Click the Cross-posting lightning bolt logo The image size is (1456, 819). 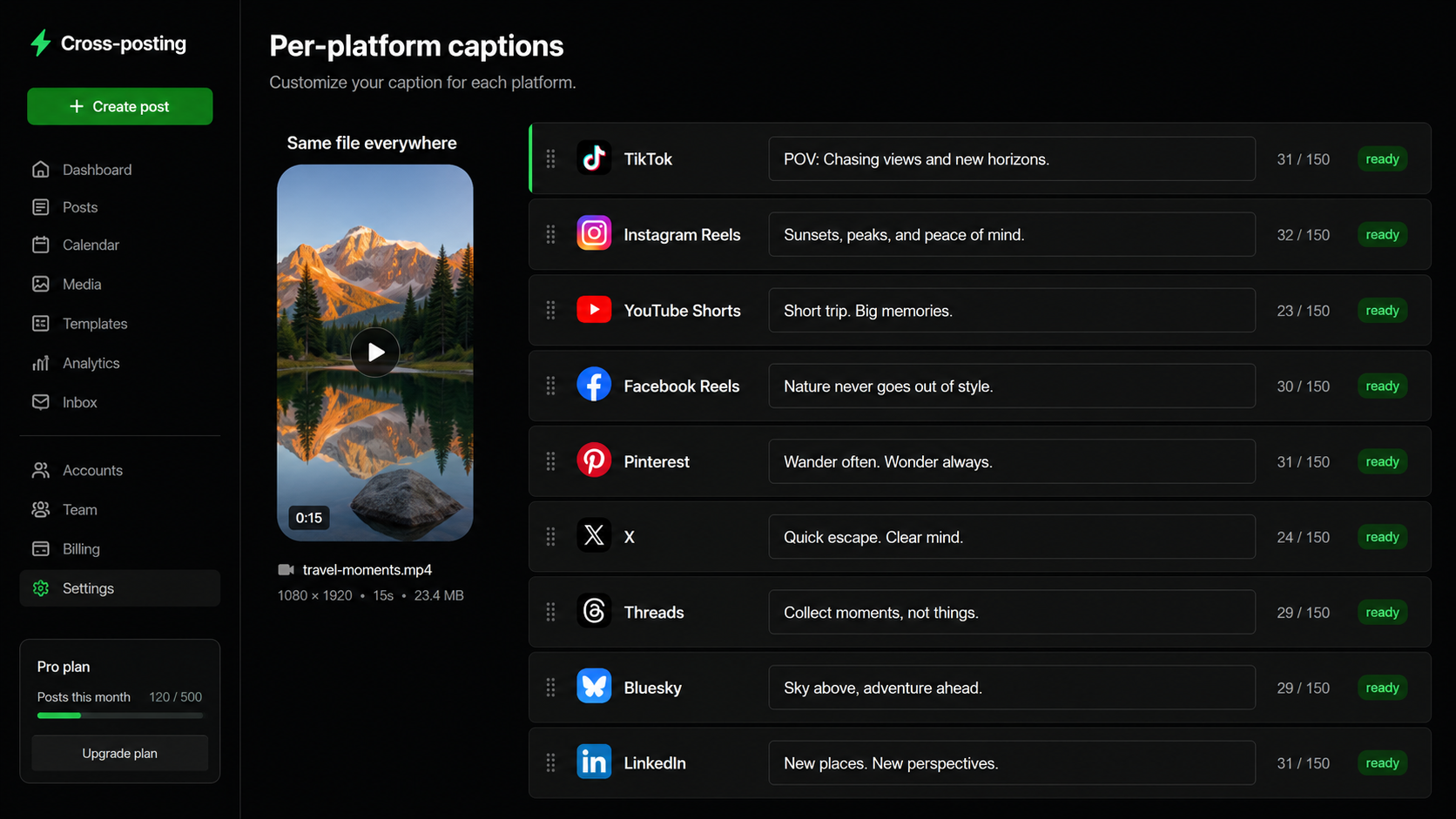pyautogui.click(x=41, y=43)
